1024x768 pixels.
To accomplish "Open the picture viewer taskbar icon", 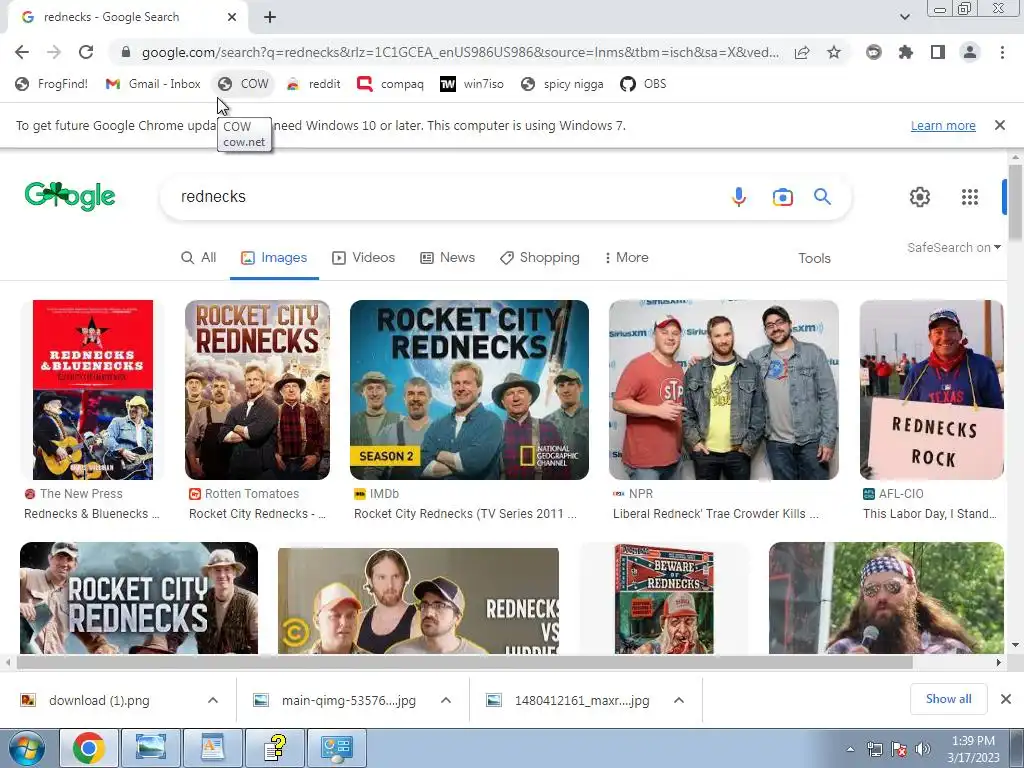I will [151, 748].
